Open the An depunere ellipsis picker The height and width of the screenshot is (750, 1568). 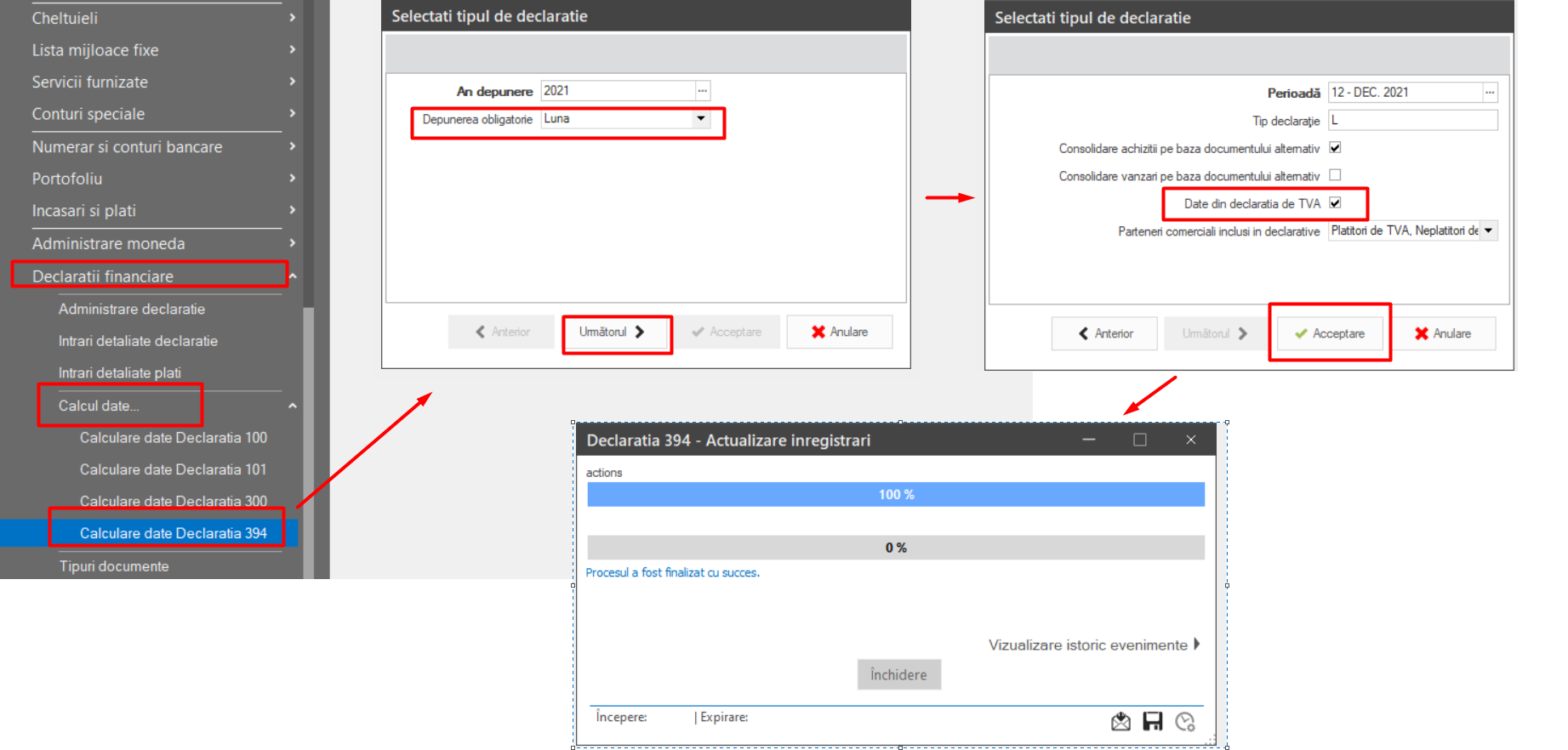(x=703, y=91)
